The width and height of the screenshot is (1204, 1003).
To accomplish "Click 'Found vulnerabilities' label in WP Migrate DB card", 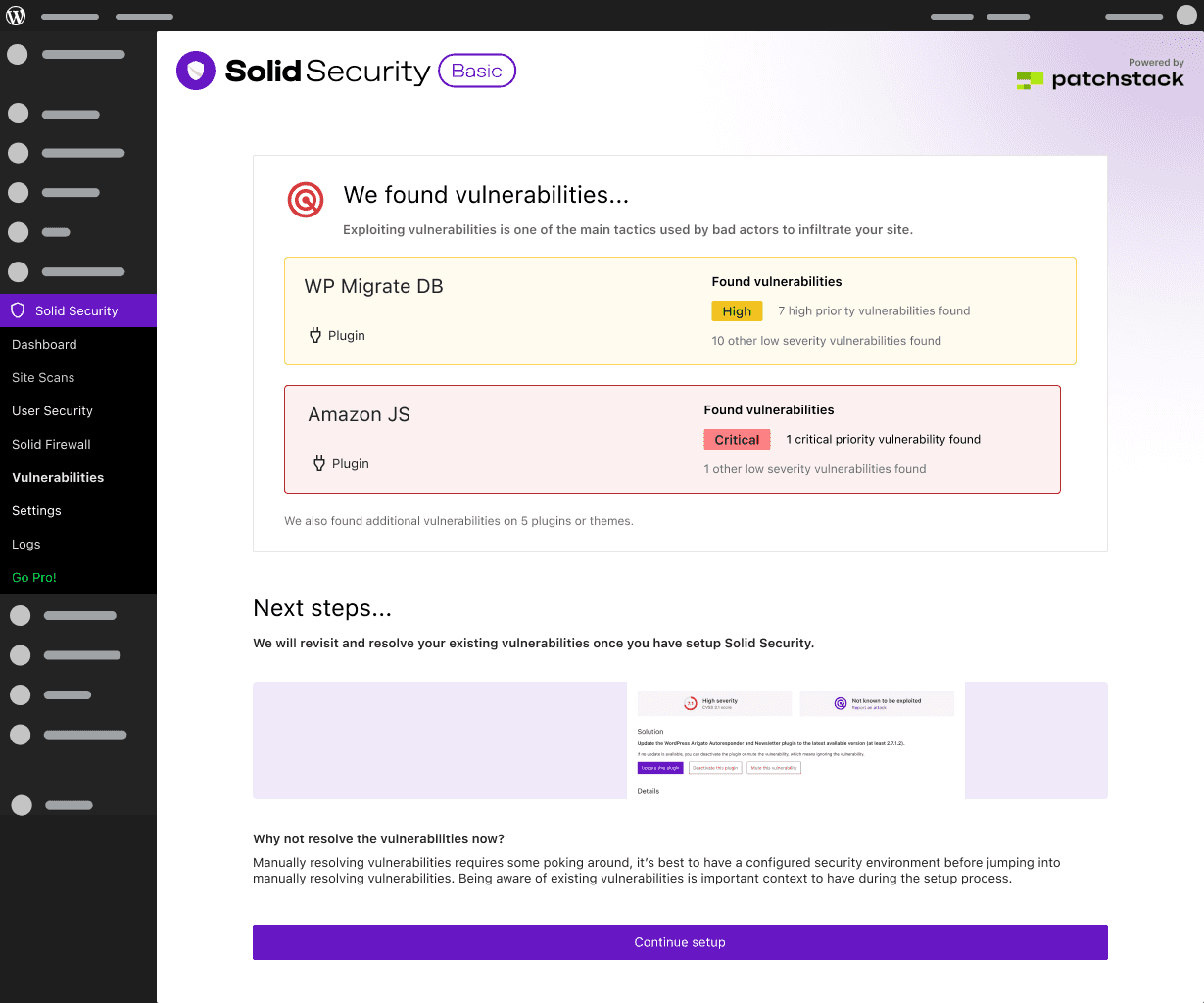I will point(777,281).
